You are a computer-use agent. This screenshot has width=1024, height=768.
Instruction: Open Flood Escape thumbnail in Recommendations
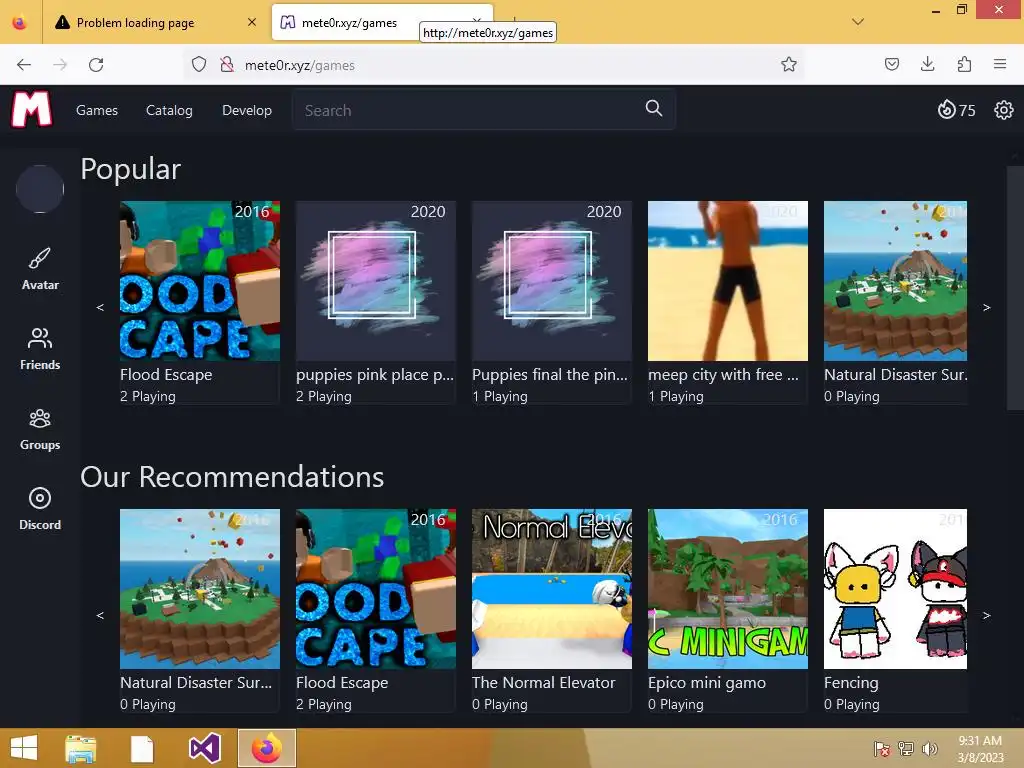pos(376,589)
